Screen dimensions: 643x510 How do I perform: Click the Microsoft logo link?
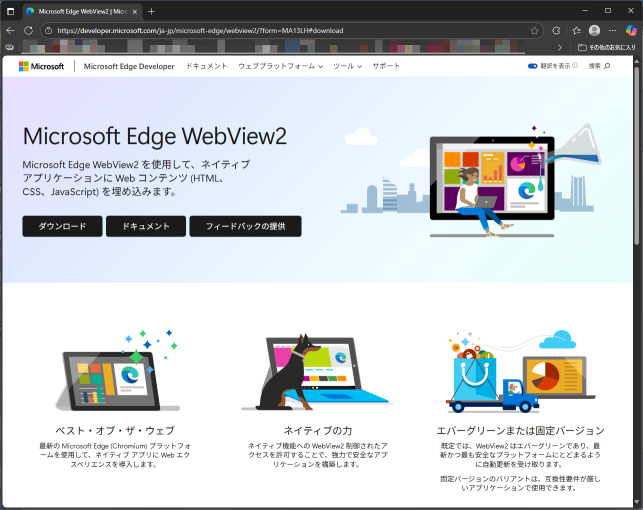41,66
